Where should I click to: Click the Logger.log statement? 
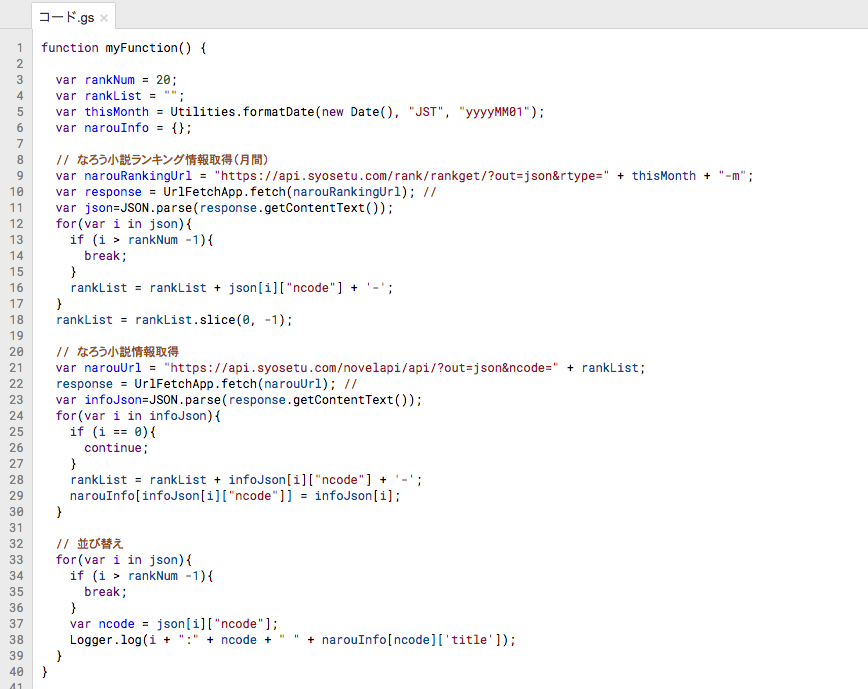293,640
